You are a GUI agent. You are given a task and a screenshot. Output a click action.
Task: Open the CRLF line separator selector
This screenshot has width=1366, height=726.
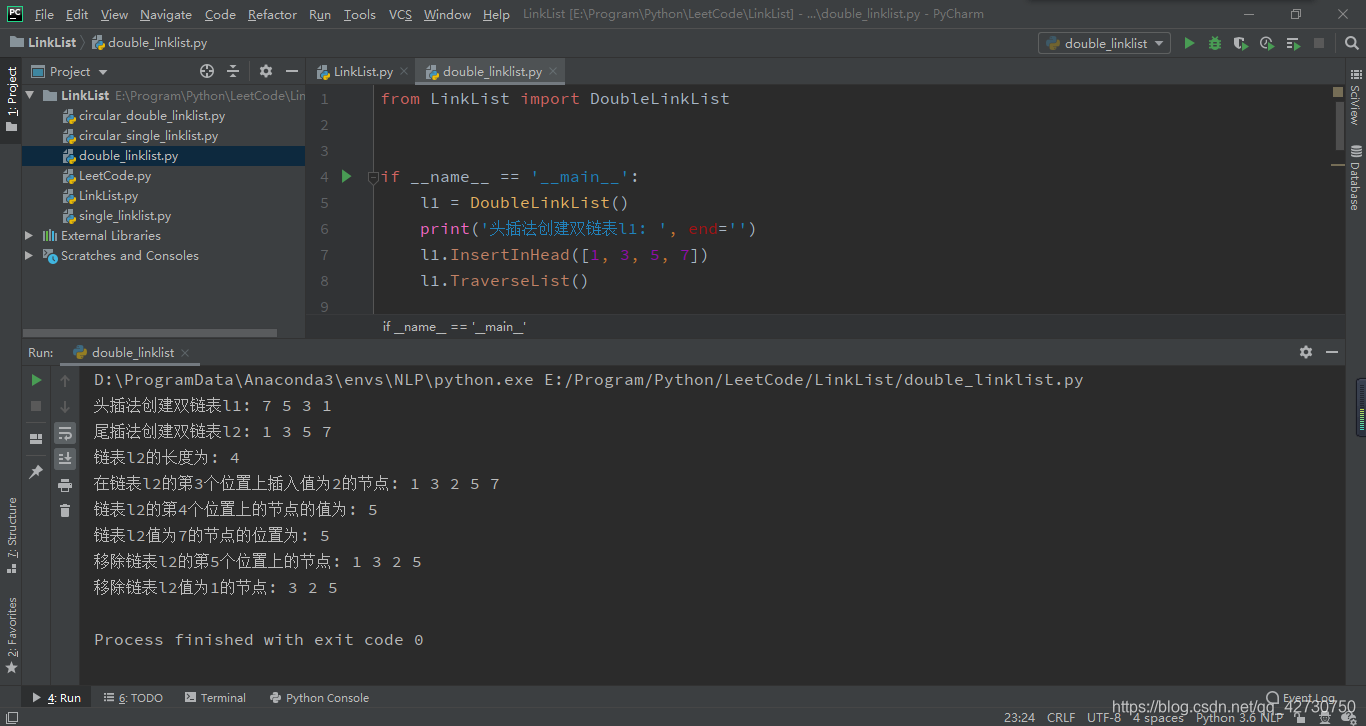[x=1061, y=717]
